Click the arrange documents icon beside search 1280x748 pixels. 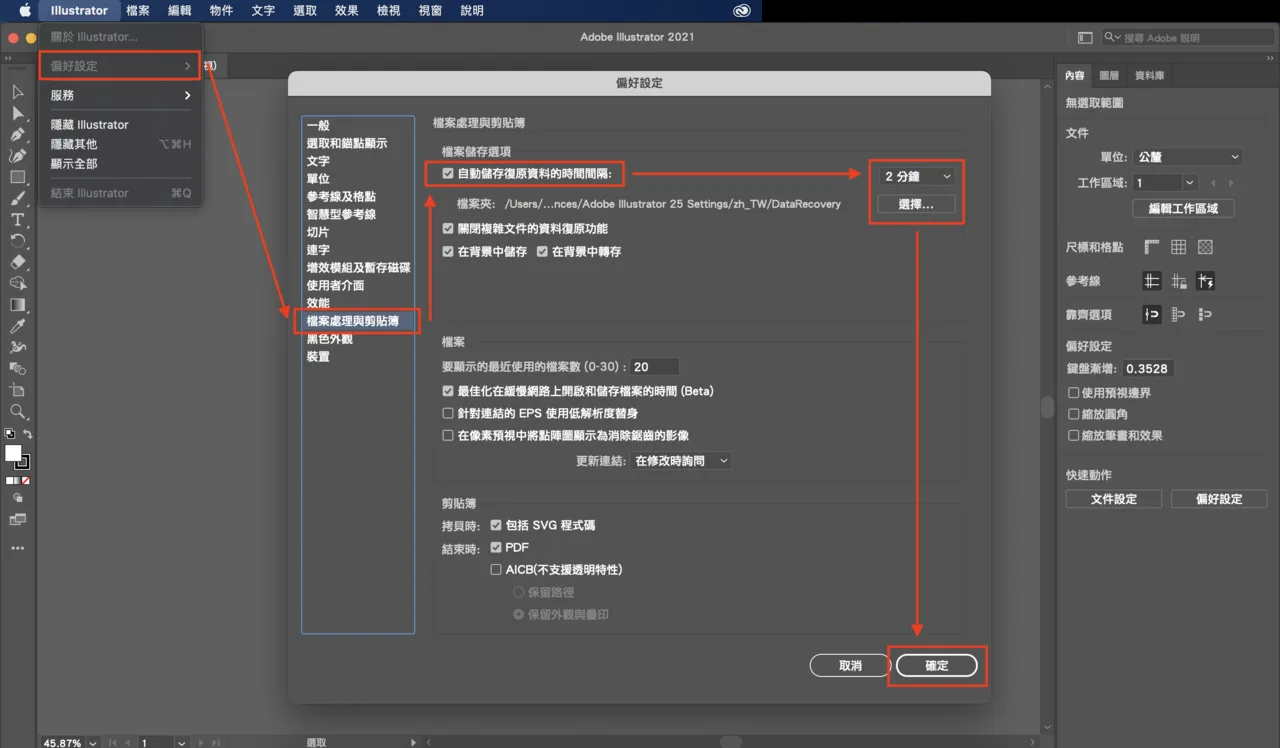coord(1085,38)
